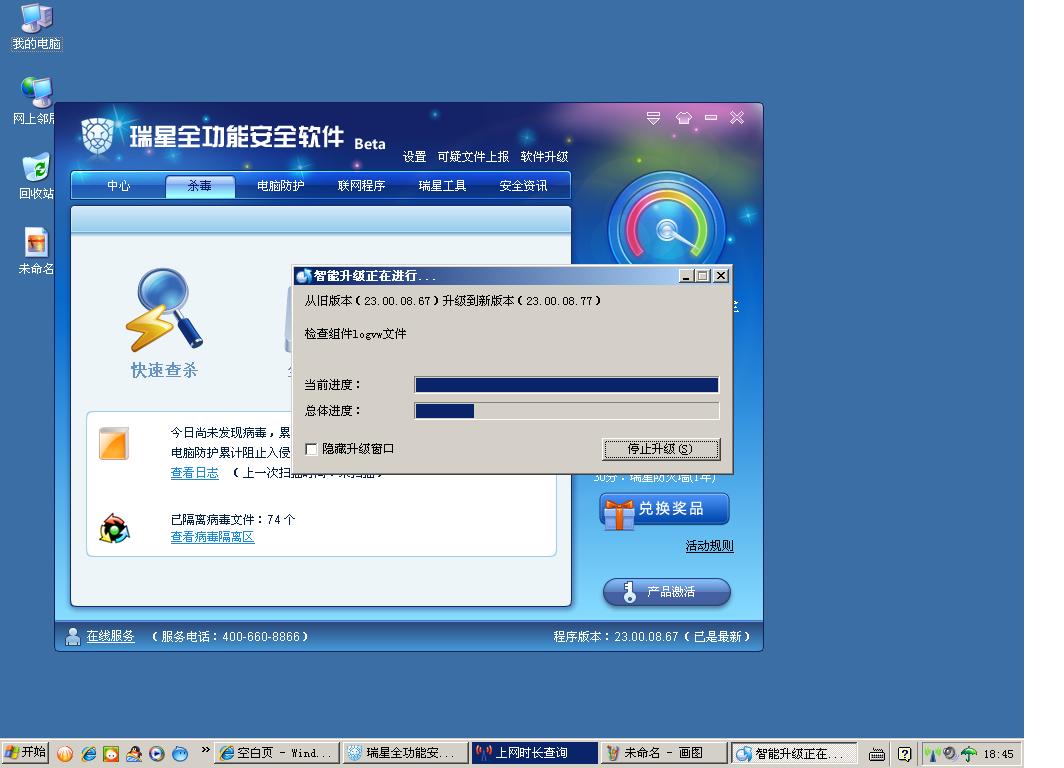
Task: Close the smart upgrade dialog
Action: (721, 275)
